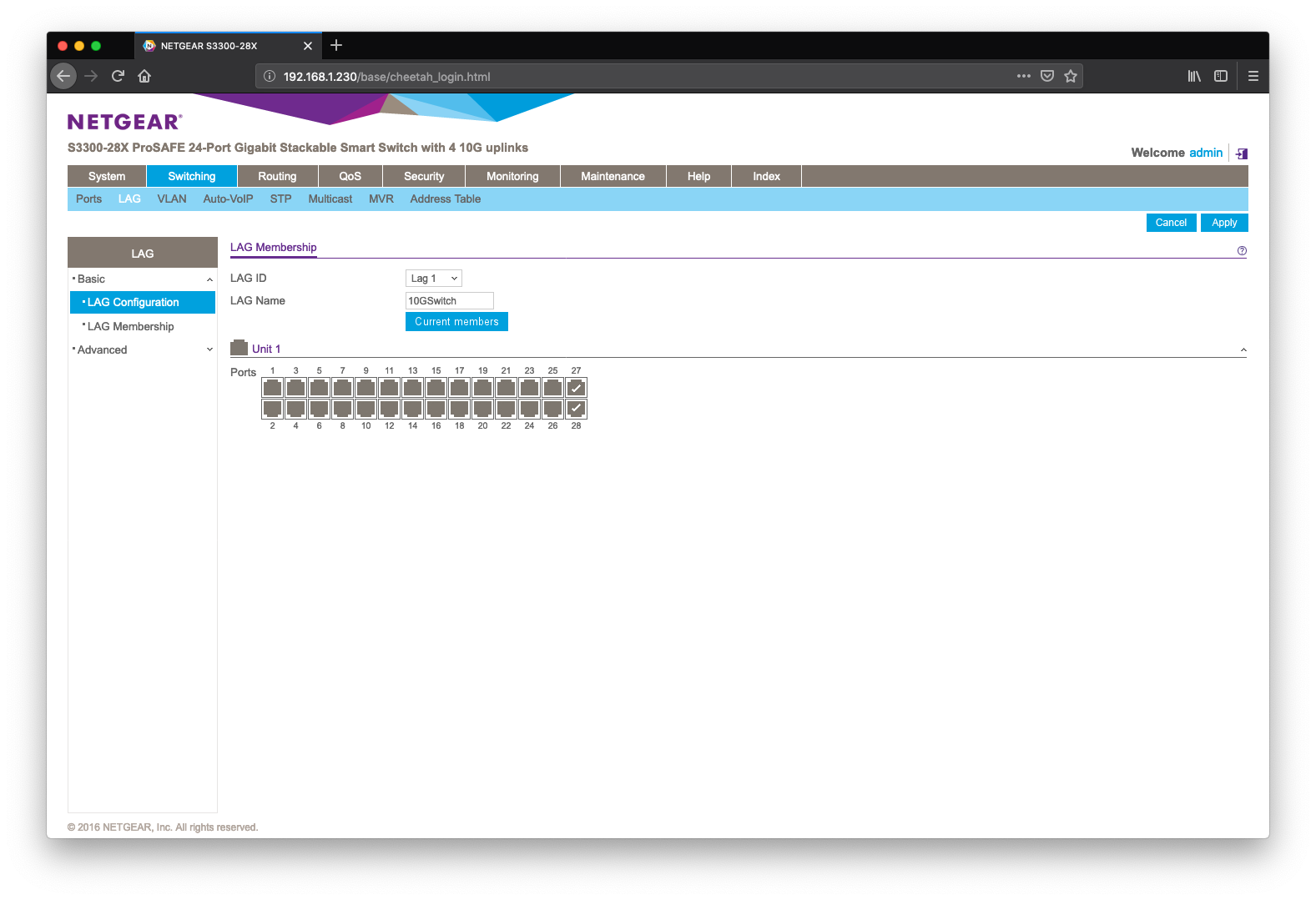
Task: Go to the Multicast submenu
Action: (x=330, y=199)
